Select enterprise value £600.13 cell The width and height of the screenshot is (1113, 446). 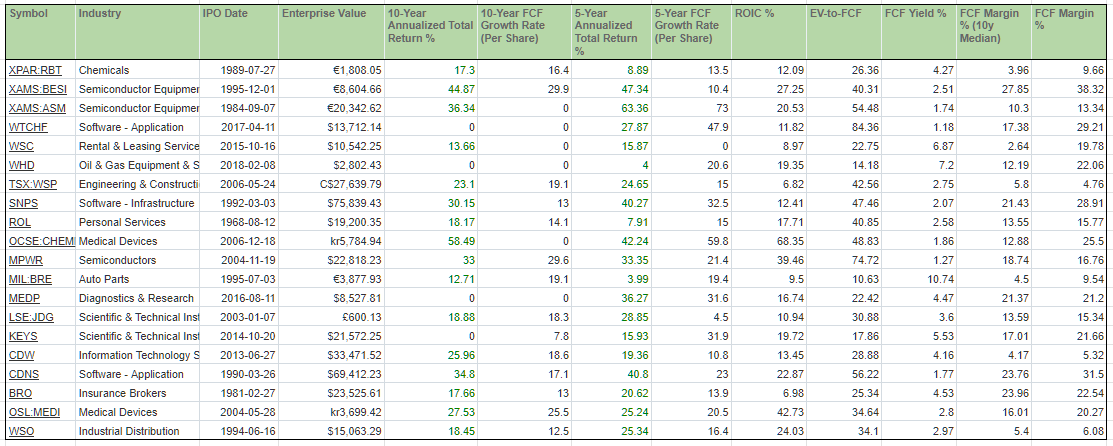coord(331,317)
